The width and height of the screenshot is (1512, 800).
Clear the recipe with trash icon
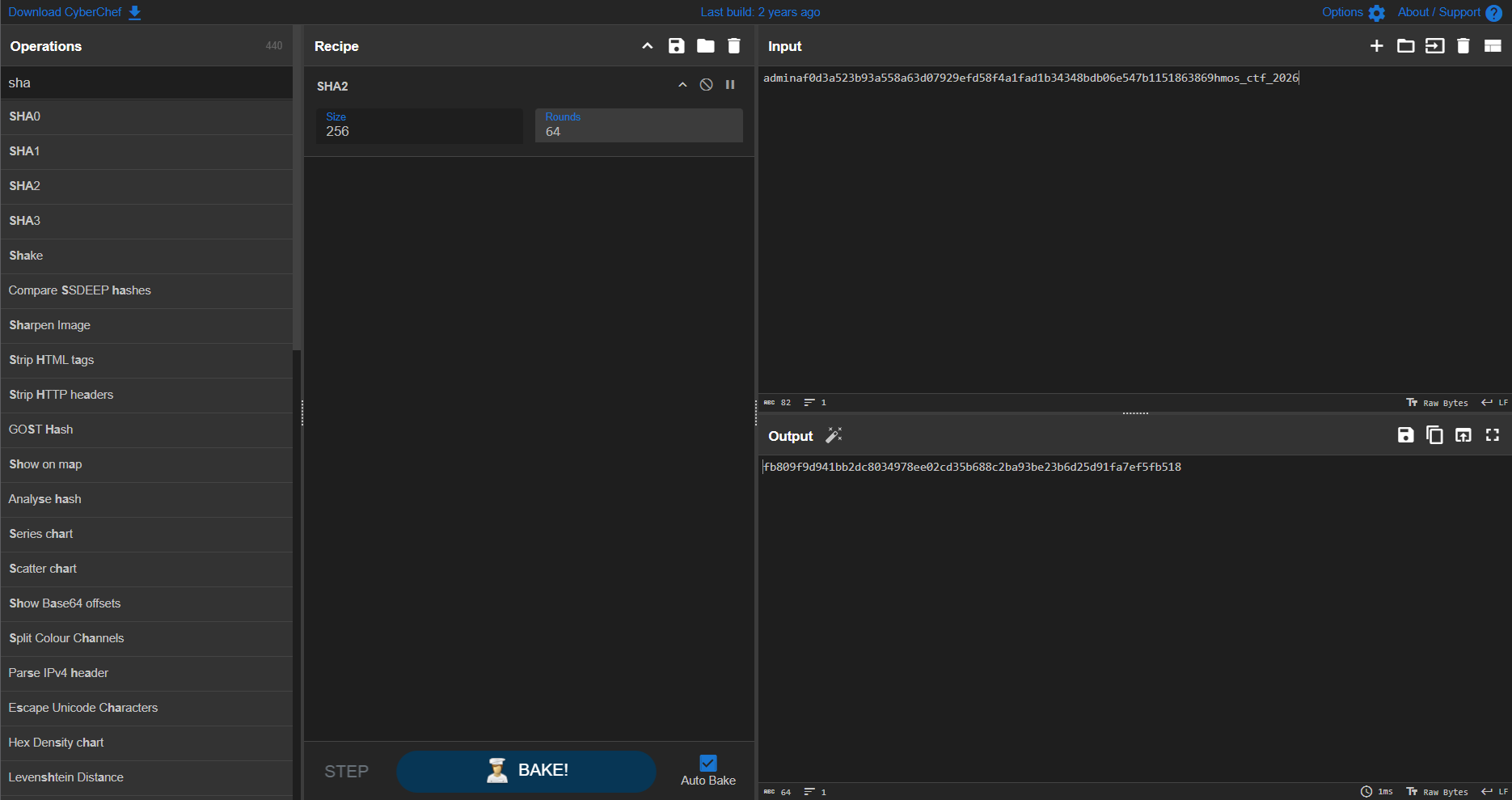pyautogui.click(x=734, y=46)
